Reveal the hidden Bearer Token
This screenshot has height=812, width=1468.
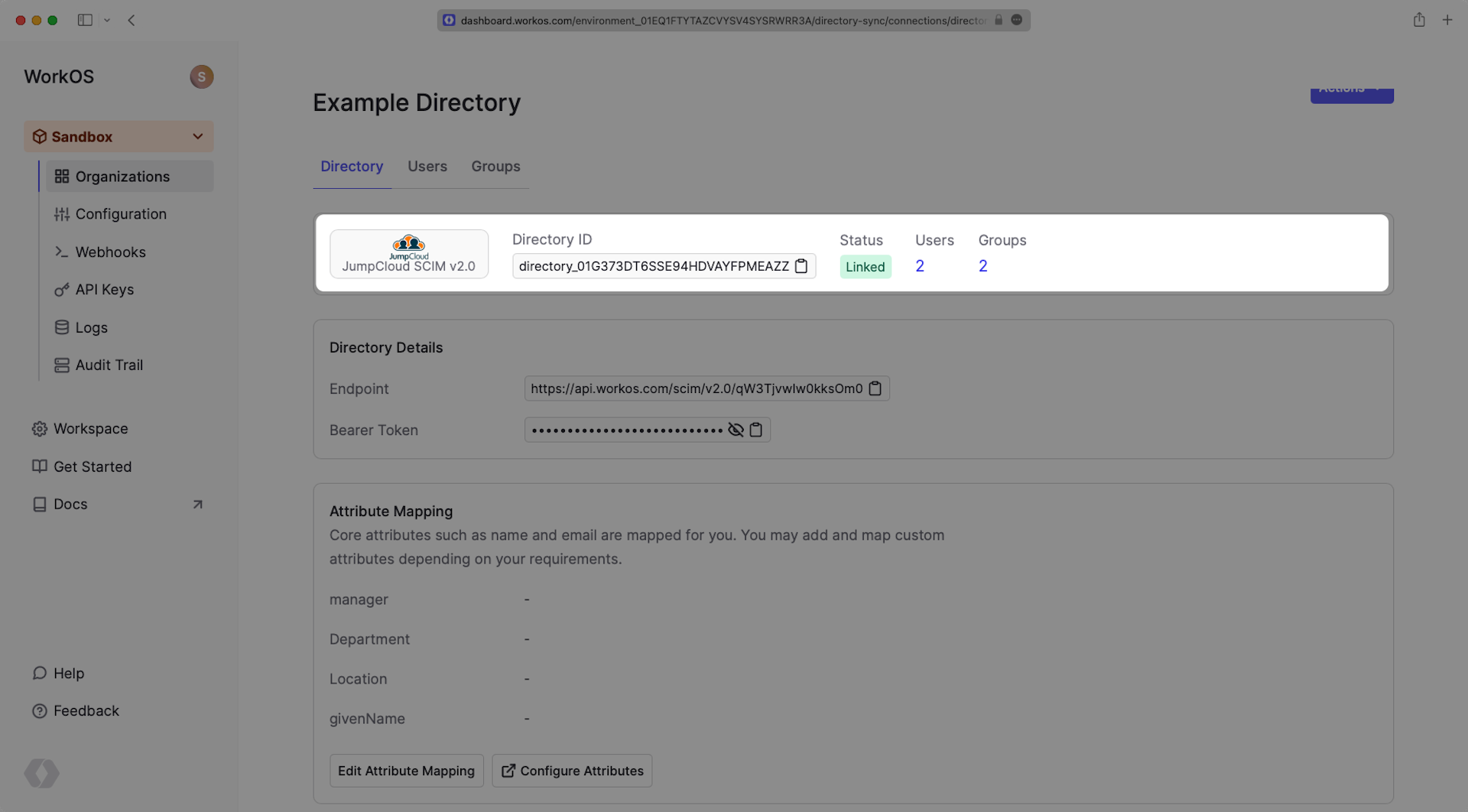tap(736, 430)
